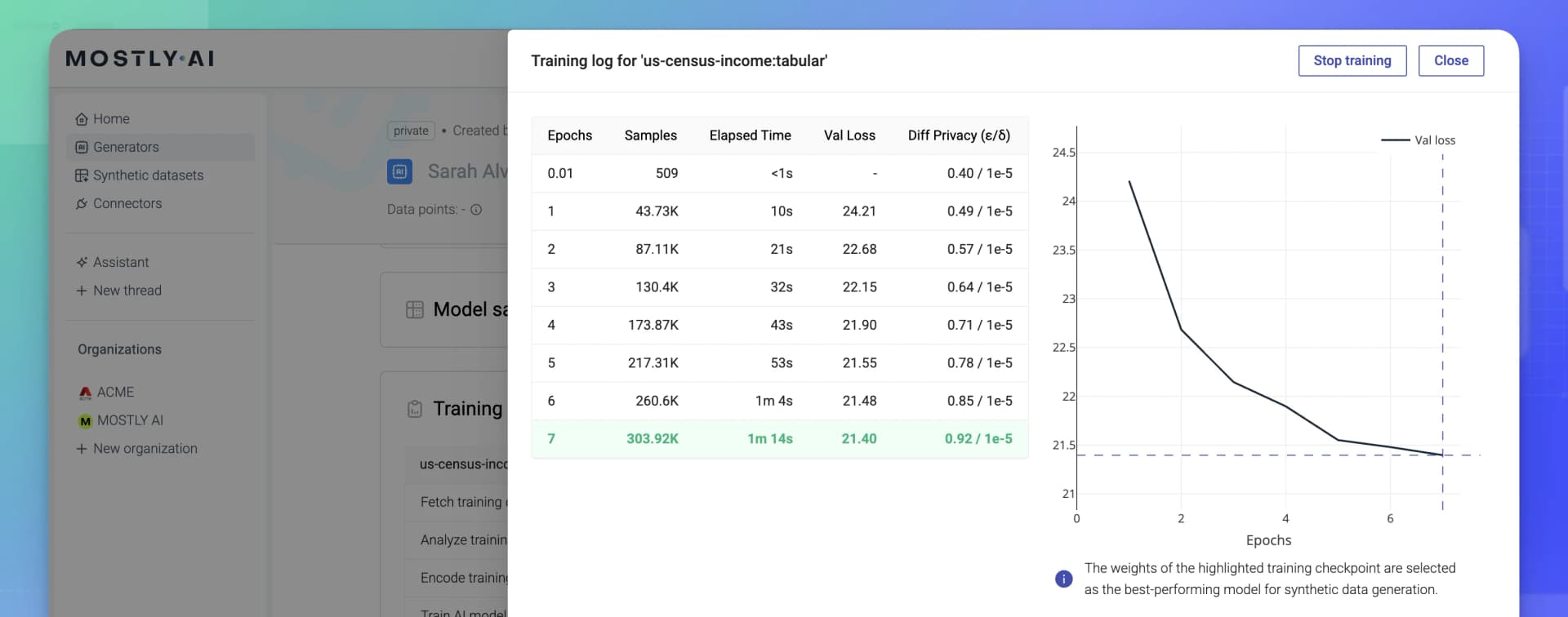
Task: Click the Synthetic datasets table icon
Action: pos(82,175)
